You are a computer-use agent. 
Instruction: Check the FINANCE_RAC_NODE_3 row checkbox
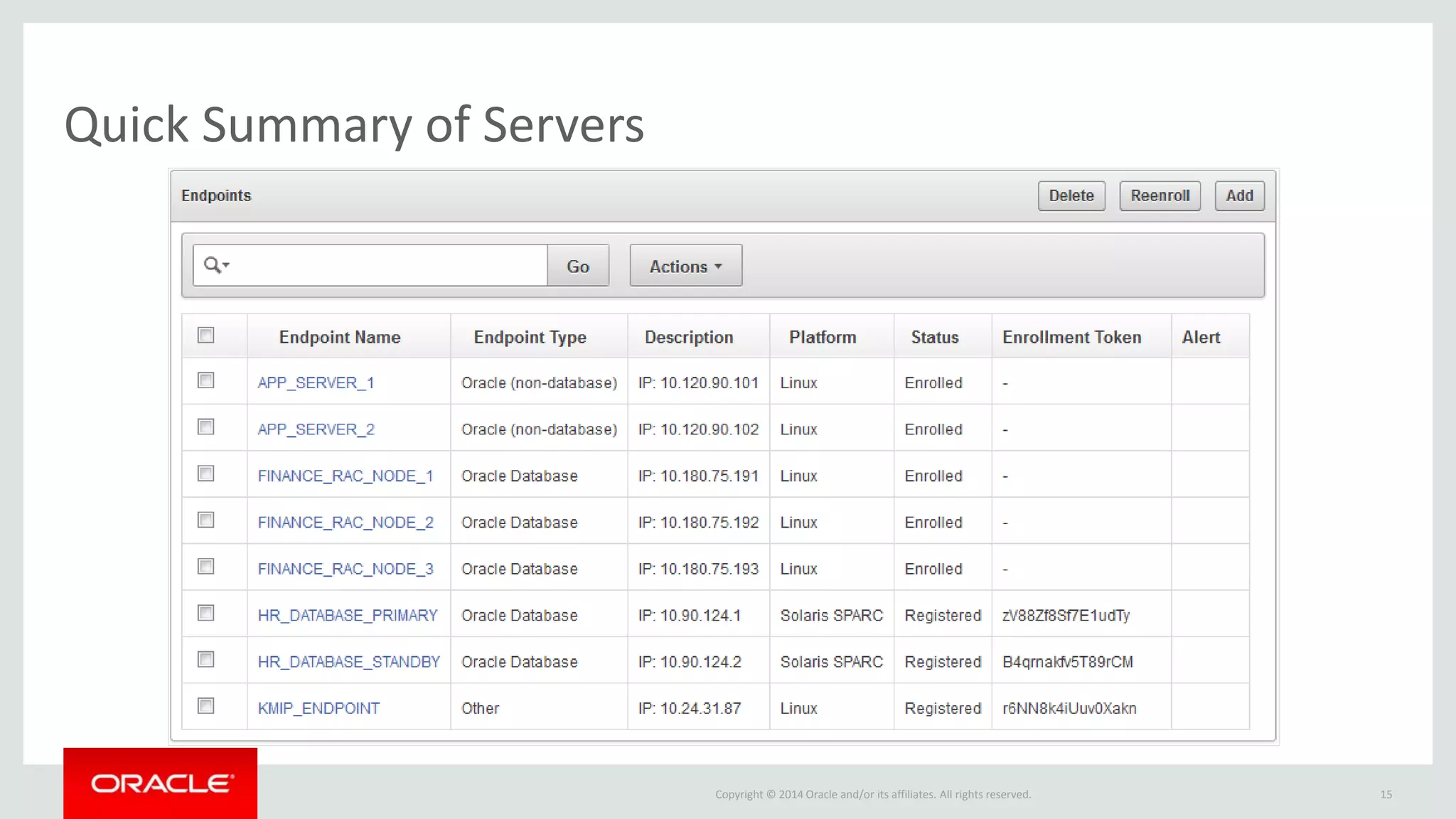[206, 567]
